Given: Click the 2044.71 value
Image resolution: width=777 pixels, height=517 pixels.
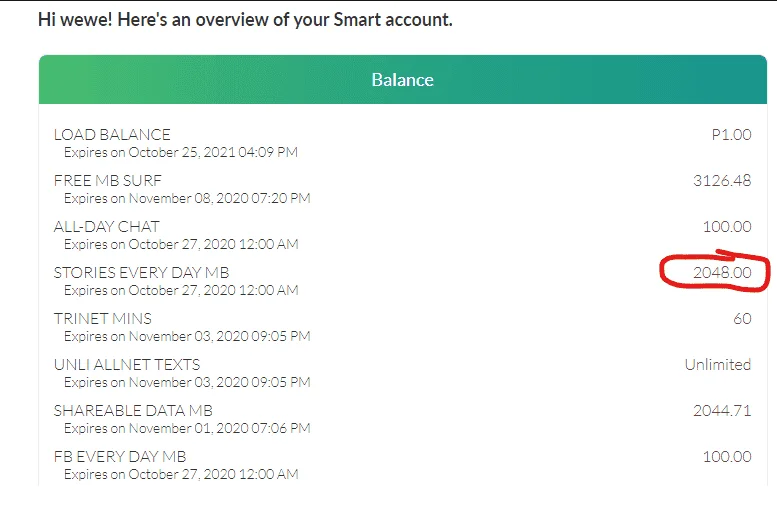Looking at the screenshot, I should tap(722, 411).
